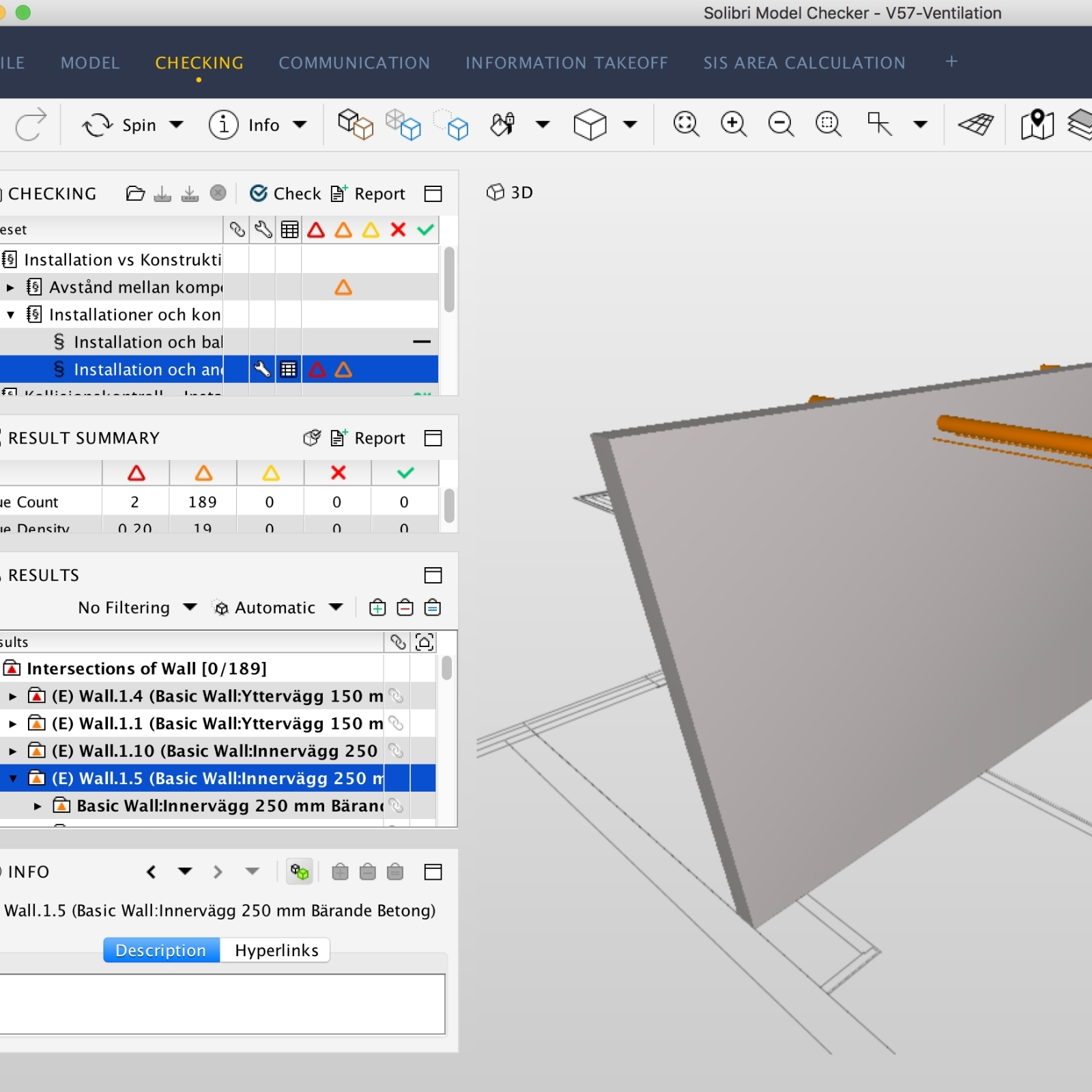This screenshot has width=1092, height=1092.
Task: Maximize the Info panel
Action: pos(433,872)
